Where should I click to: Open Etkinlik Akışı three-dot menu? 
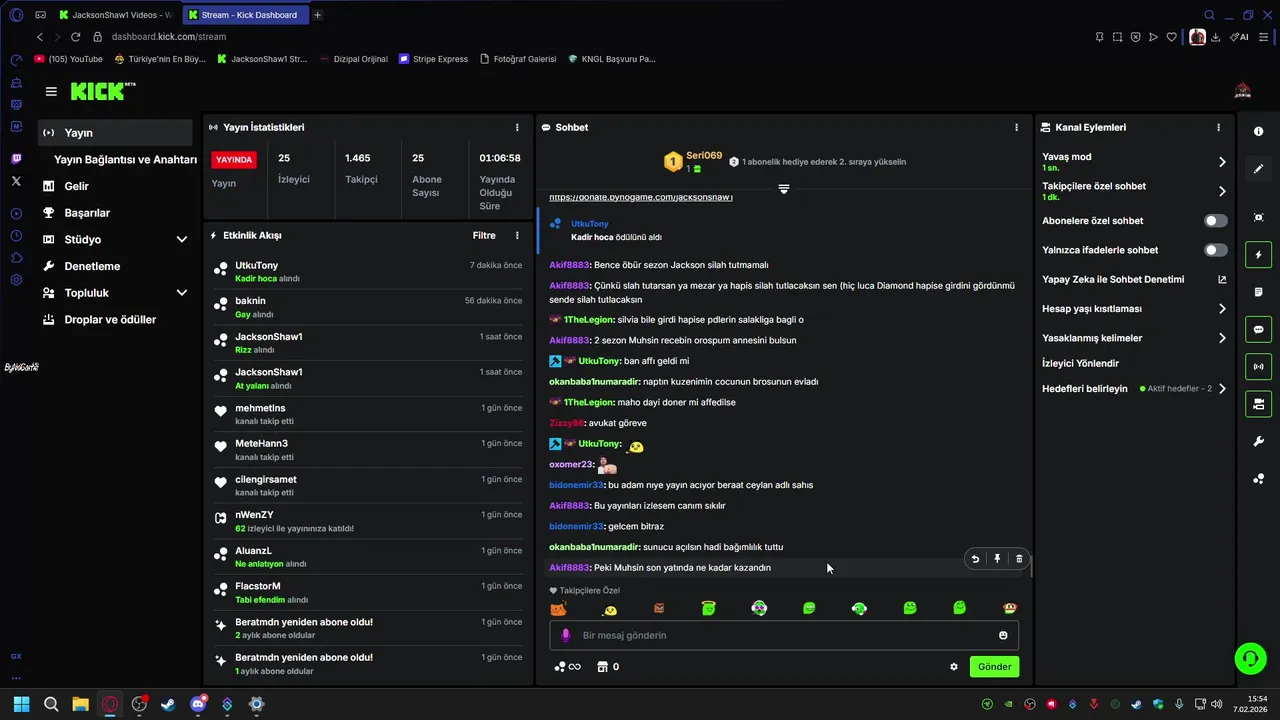pyautogui.click(x=517, y=235)
